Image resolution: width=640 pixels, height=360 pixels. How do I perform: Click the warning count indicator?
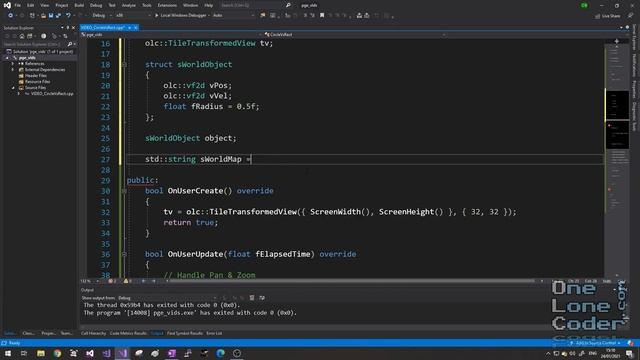pyautogui.click(x=127, y=281)
